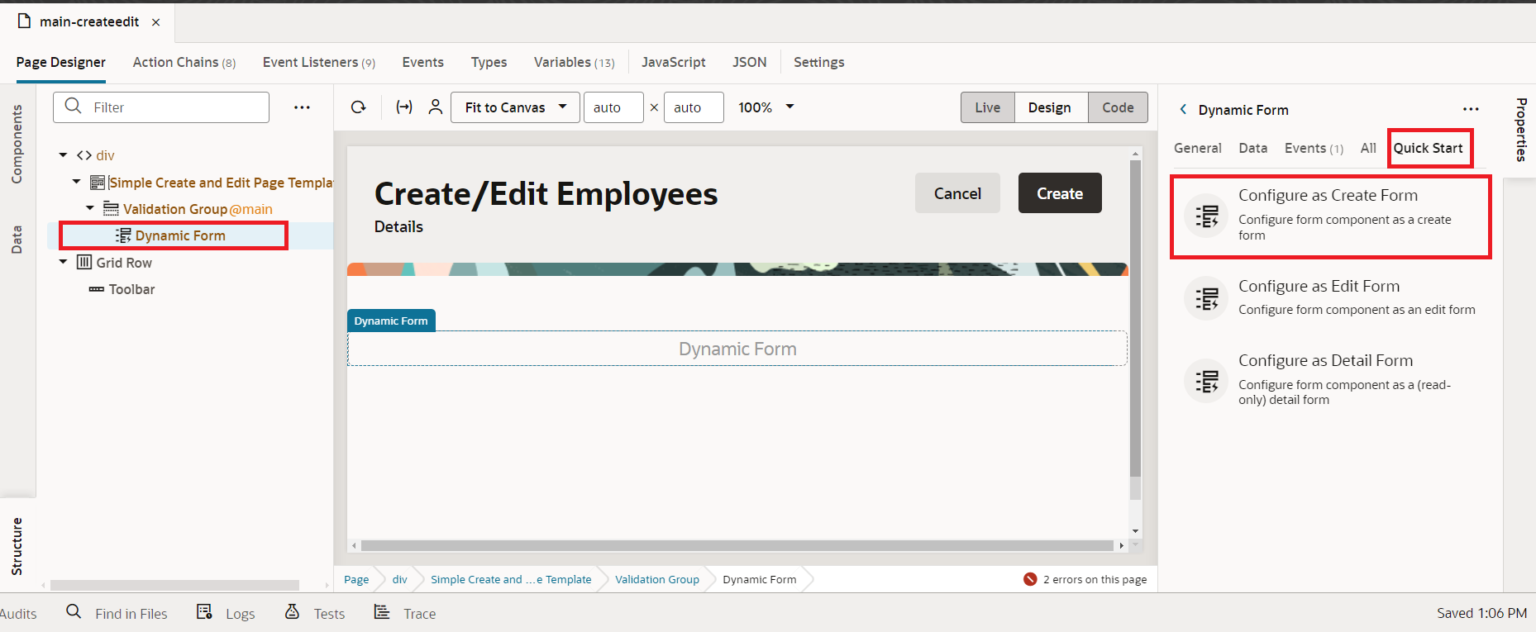Click the Validation Group breadcrumb link
This screenshot has height=632, width=1536.
657,579
